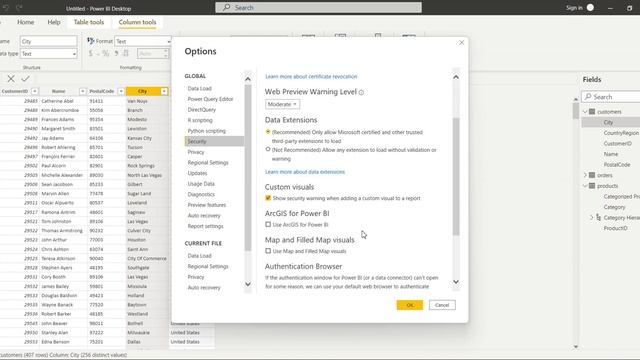This screenshot has height=360, width=640.
Task: Select the CountryRegion field in Fields
Action: [621, 133]
